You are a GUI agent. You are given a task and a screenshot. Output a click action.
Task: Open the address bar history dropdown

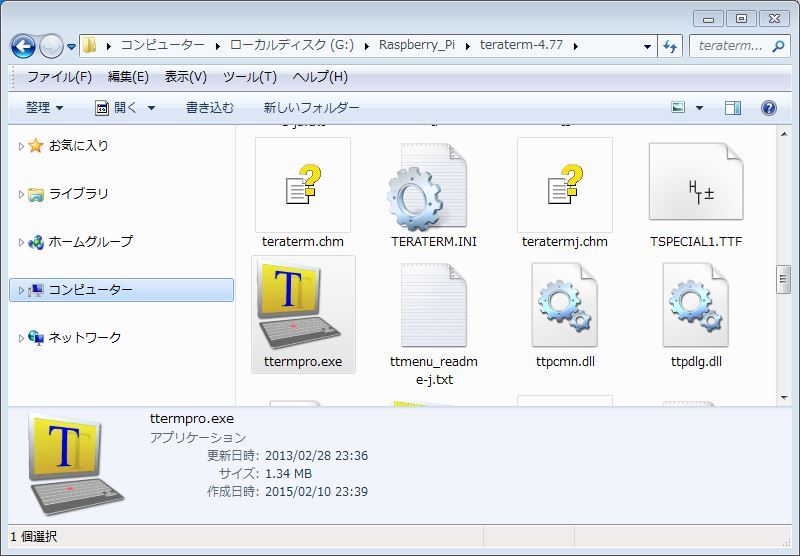[647, 46]
